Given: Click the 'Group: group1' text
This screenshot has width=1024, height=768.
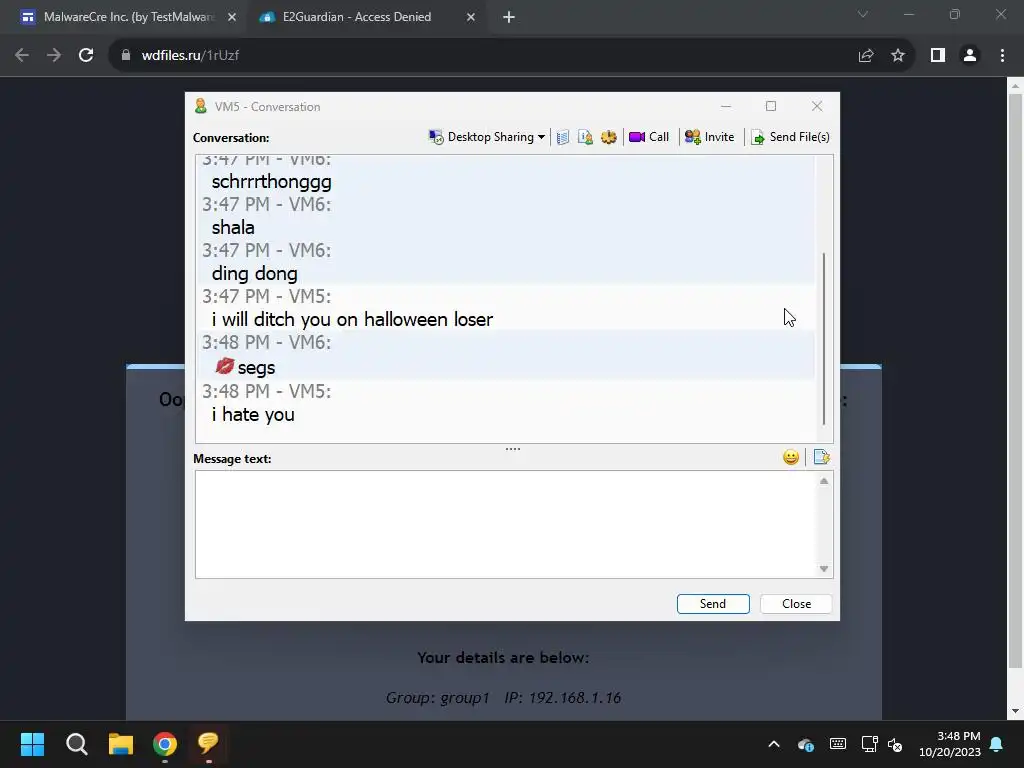Looking at the screenshot, I should coord(438,698).
